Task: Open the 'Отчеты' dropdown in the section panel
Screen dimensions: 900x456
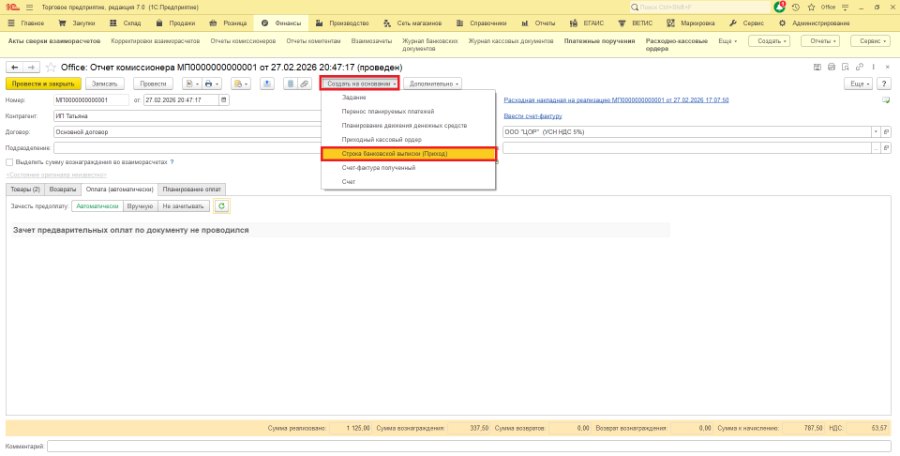Action: tap(820, 41)
